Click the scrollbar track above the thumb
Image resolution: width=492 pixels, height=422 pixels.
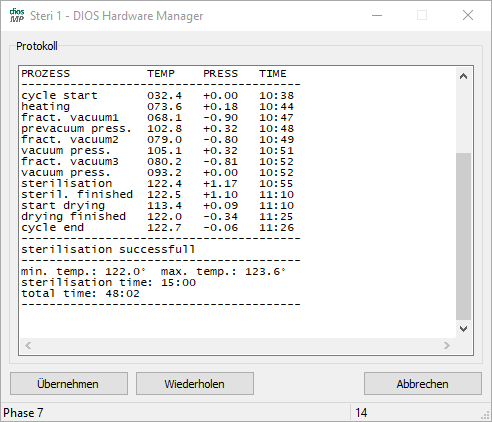click(x=463, y=119)
